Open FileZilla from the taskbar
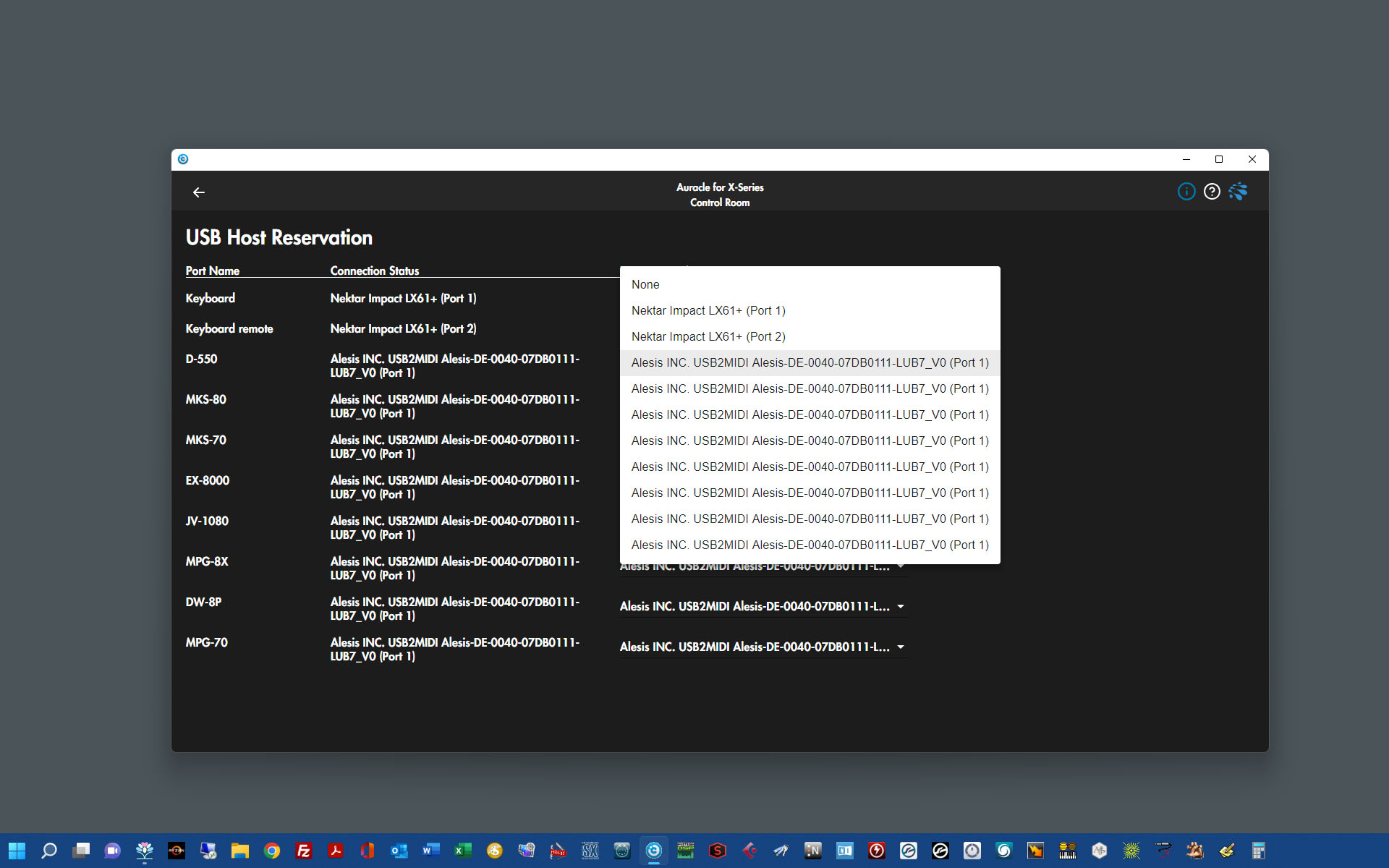 coord(304,851)
